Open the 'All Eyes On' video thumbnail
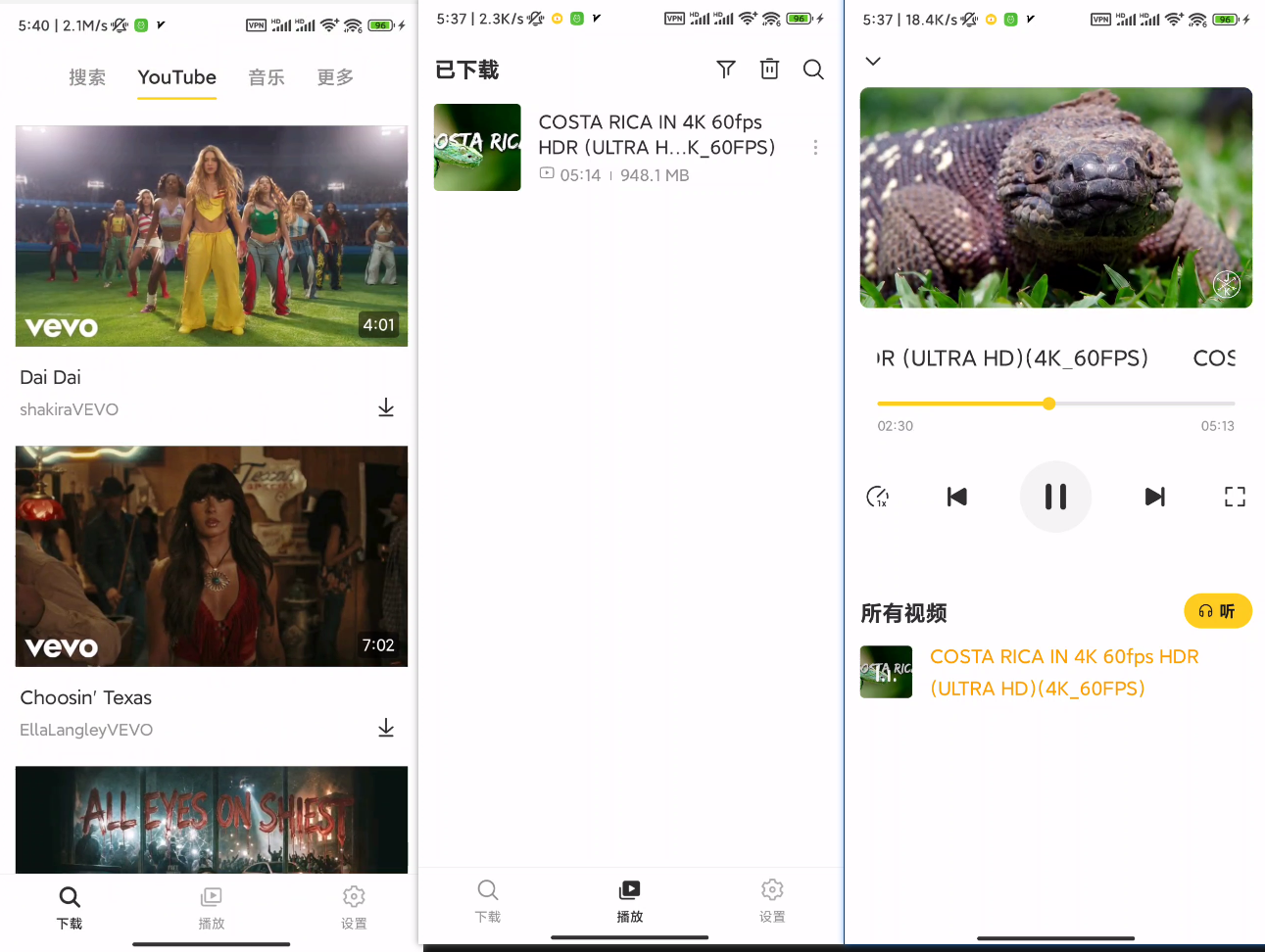1265x952 pixels. coord(212,820)
